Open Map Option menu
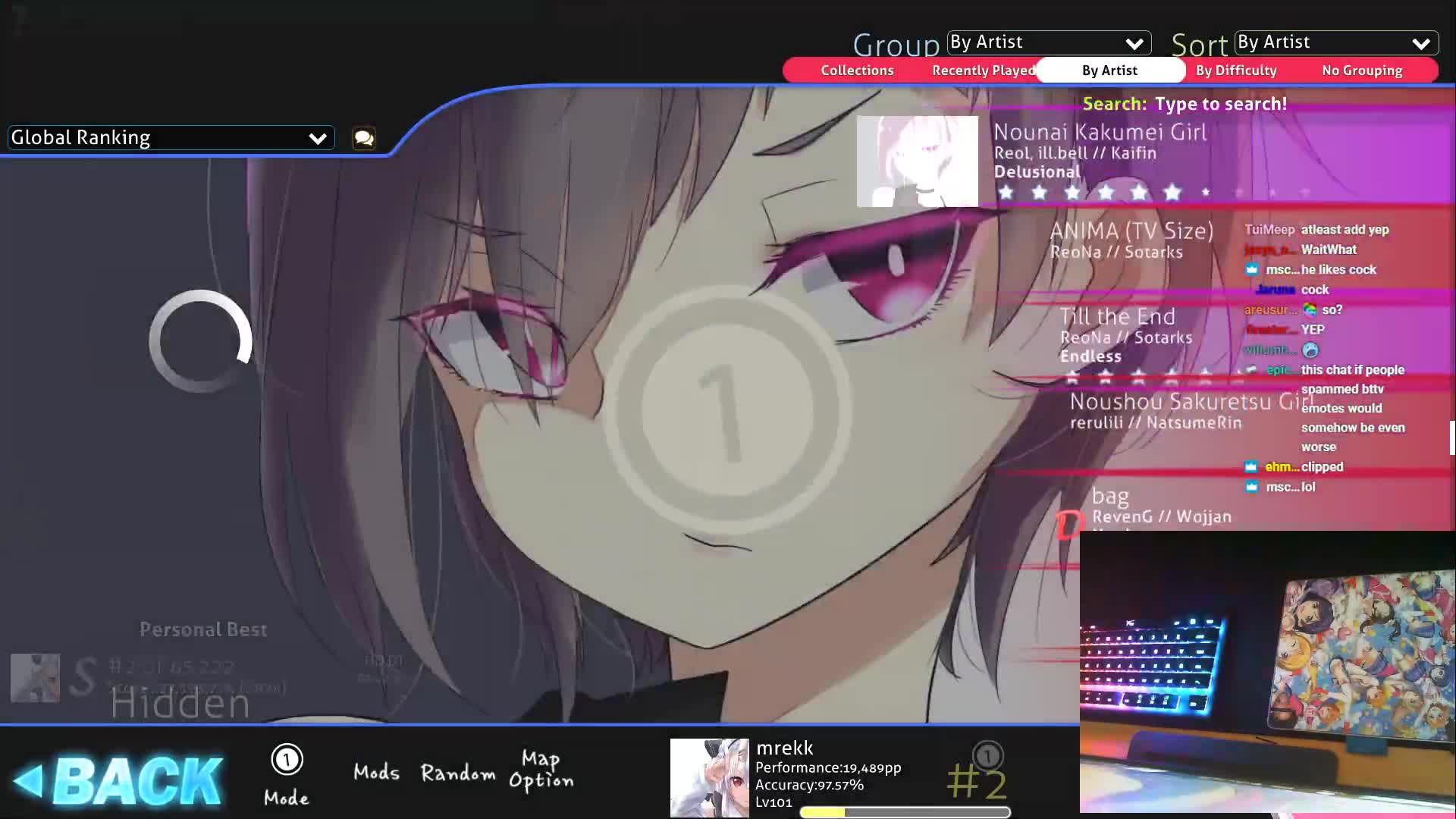The width and height of the screenshot is (1456, 819). pos(541,770)
